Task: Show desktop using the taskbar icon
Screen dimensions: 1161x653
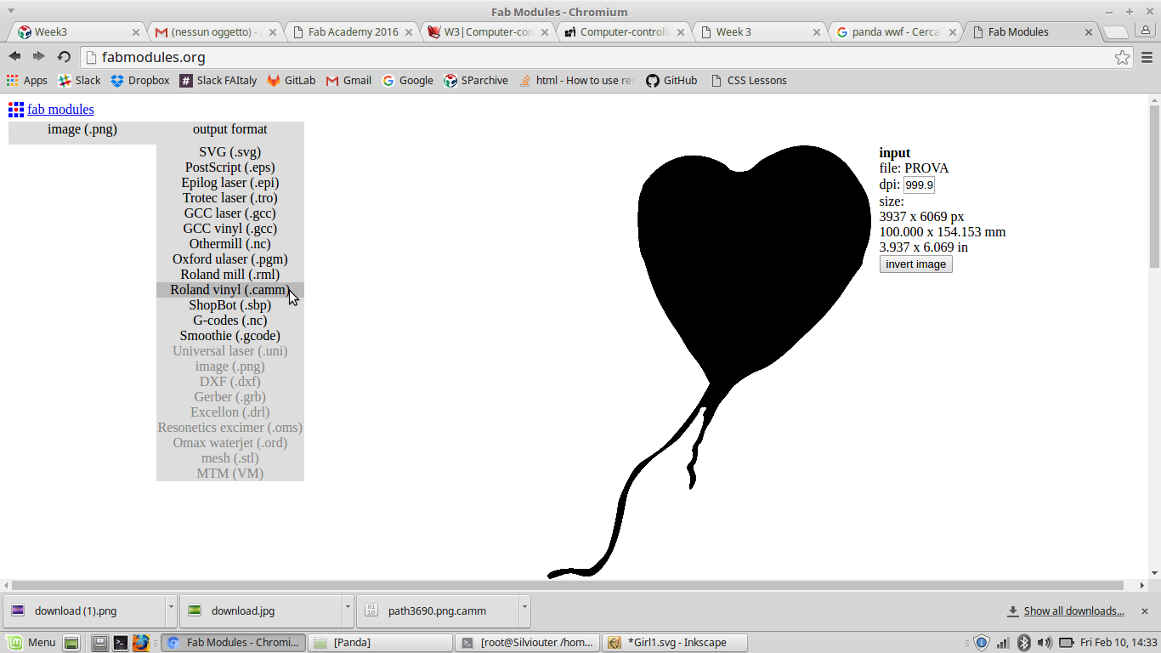Action: (71, 643)
